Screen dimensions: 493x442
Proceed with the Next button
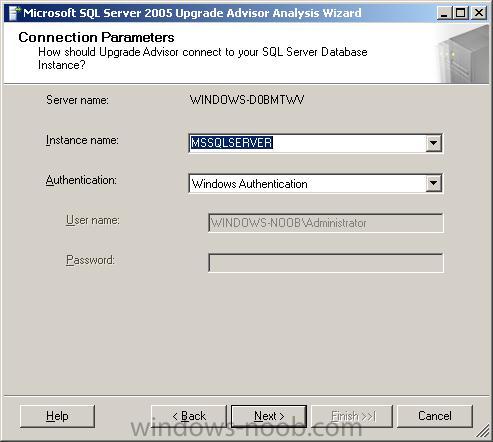(x=269, y=416)
